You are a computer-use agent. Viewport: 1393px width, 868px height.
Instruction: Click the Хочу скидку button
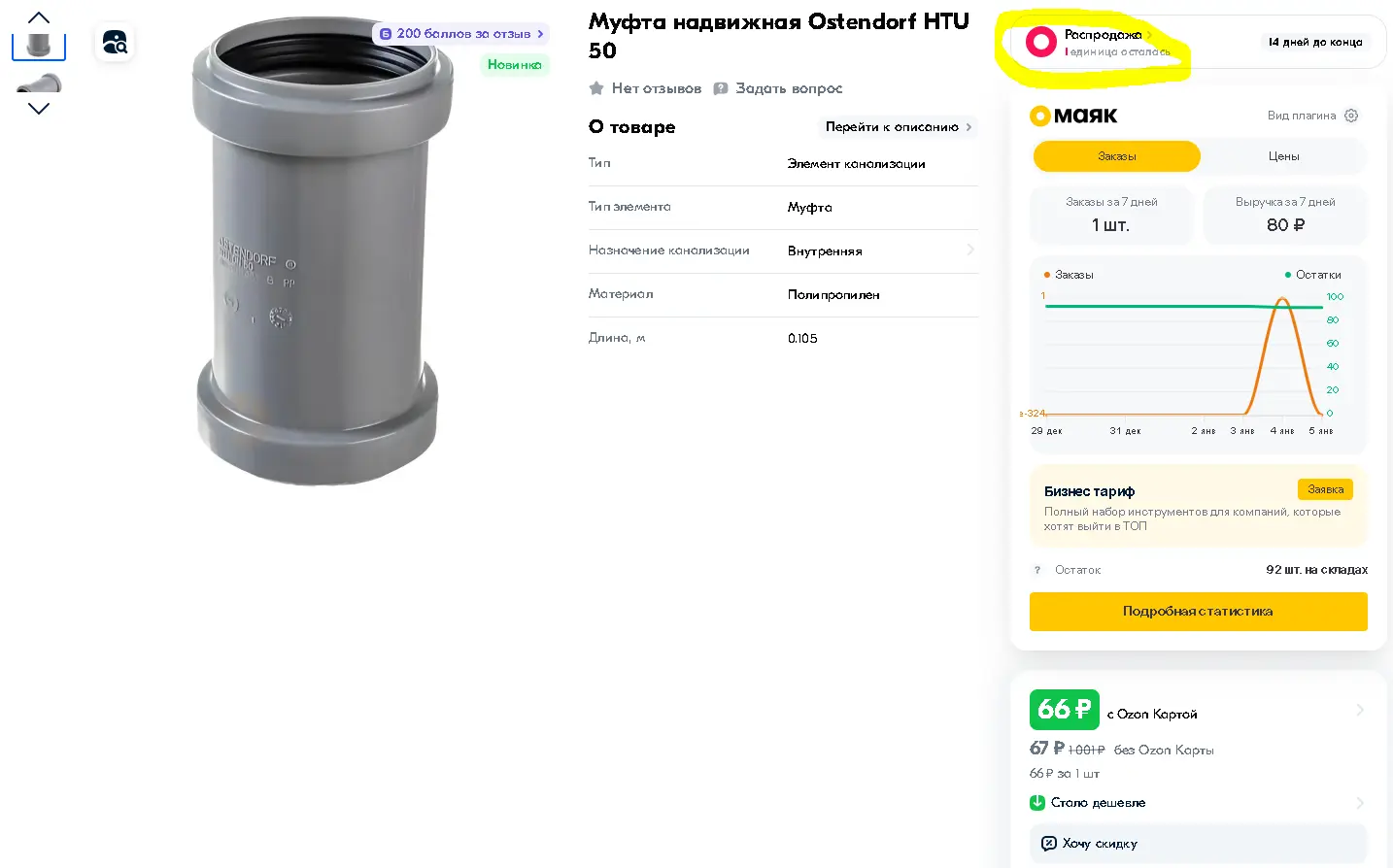pos(1198,844)
